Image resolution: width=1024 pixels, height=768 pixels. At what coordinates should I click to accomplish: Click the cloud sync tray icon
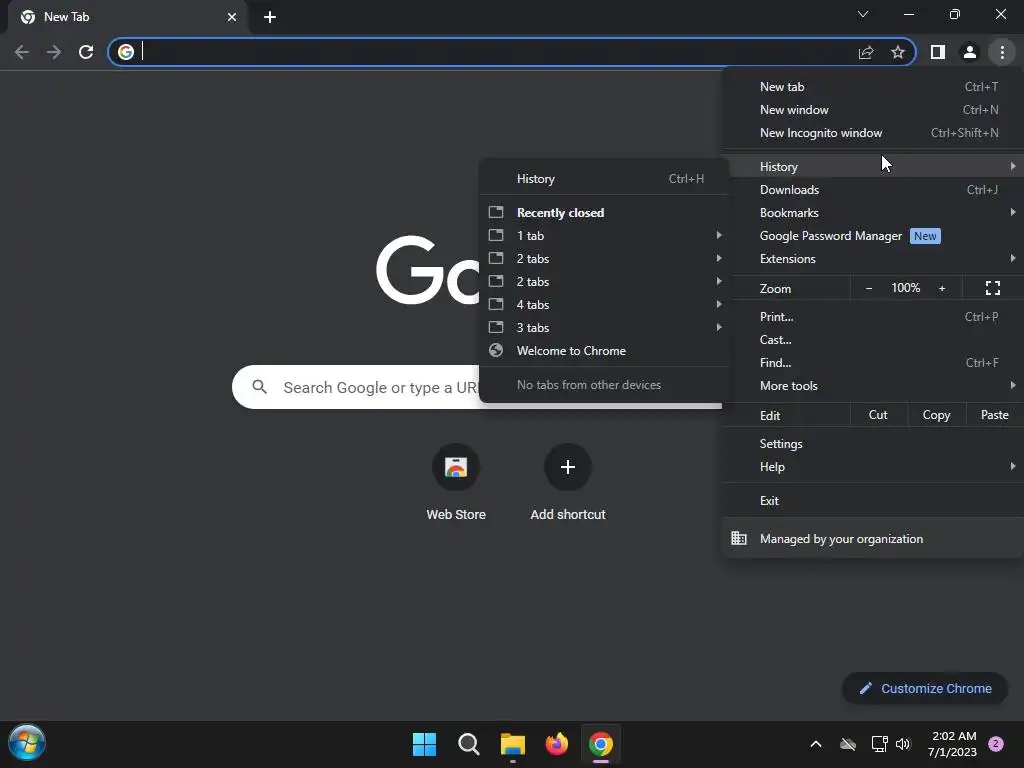tap(848, 744)
